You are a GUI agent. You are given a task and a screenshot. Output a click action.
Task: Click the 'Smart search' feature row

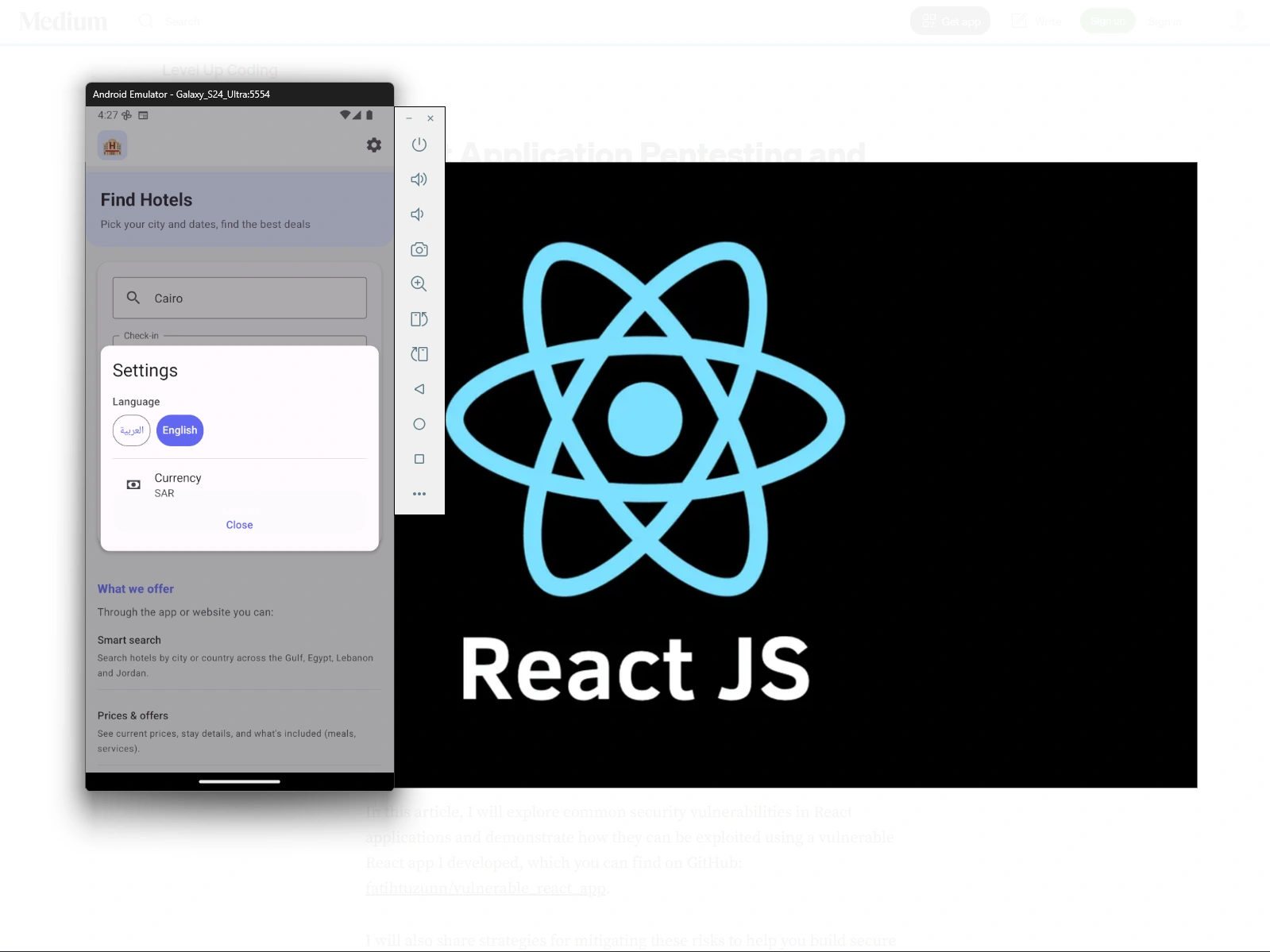[x=240, y=656]
